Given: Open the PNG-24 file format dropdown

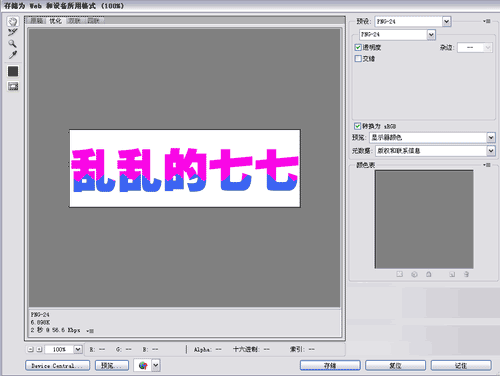Looking at the screenshot, I should point(397,35).
